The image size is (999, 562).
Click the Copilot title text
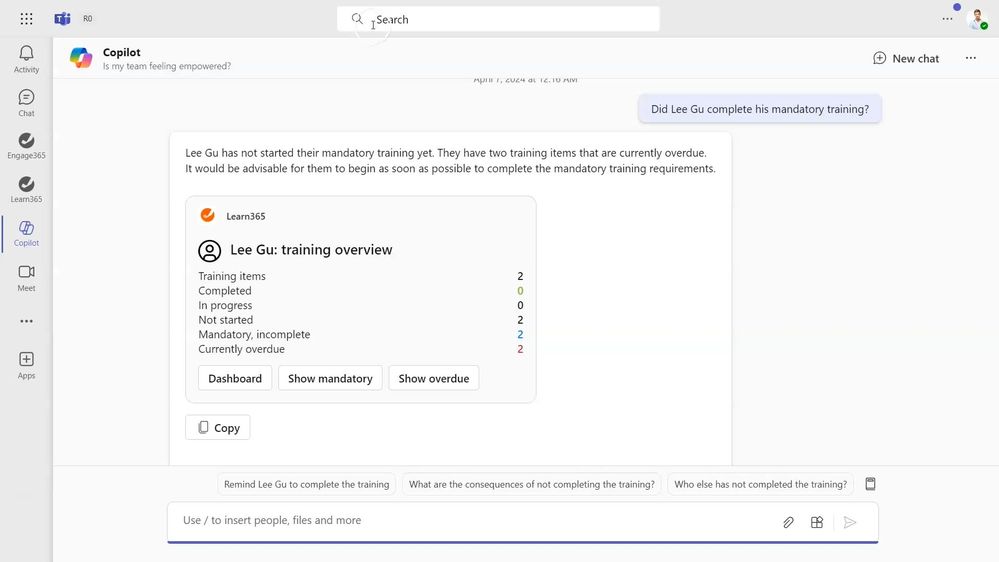click(x=122, y=52)
